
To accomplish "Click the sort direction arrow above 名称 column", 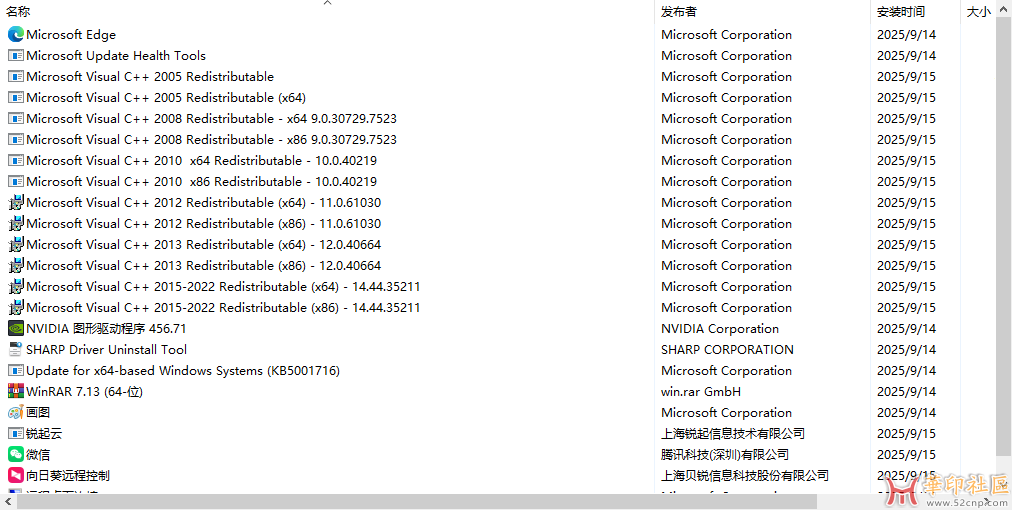I will click(x=327, y=3).
